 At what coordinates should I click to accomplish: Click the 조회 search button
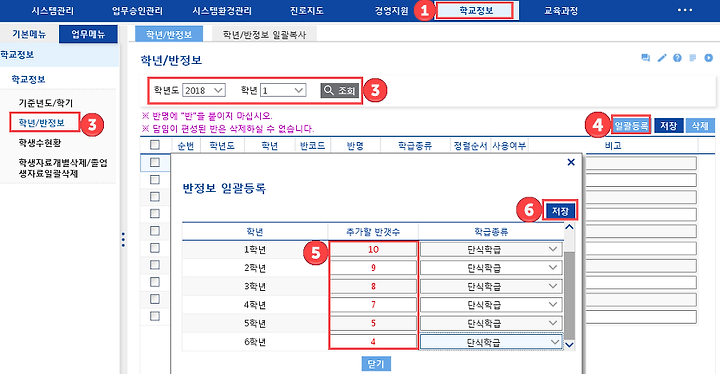pos(340,91)
